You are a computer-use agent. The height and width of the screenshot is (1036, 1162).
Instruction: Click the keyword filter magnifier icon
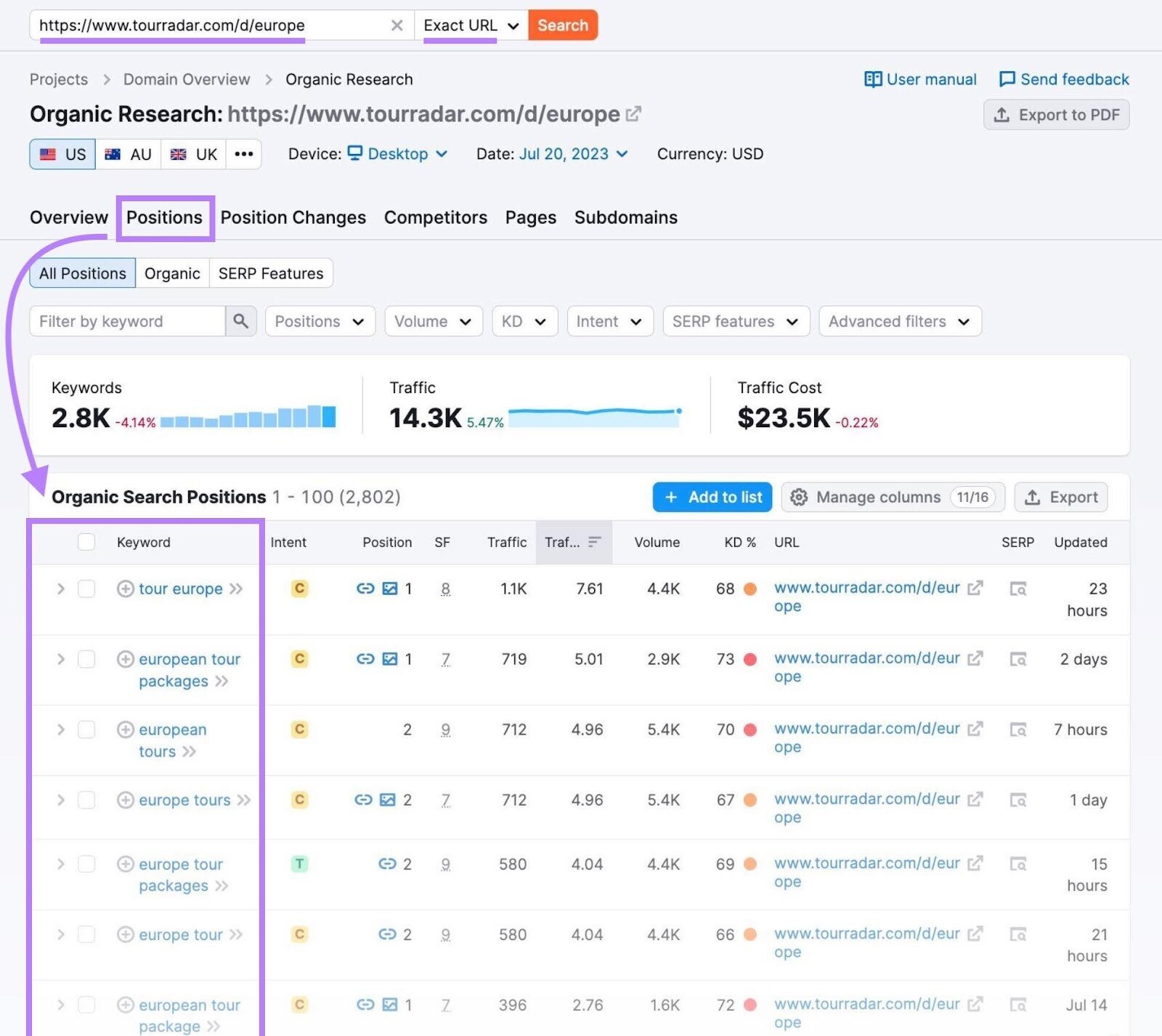click(240, 321)
